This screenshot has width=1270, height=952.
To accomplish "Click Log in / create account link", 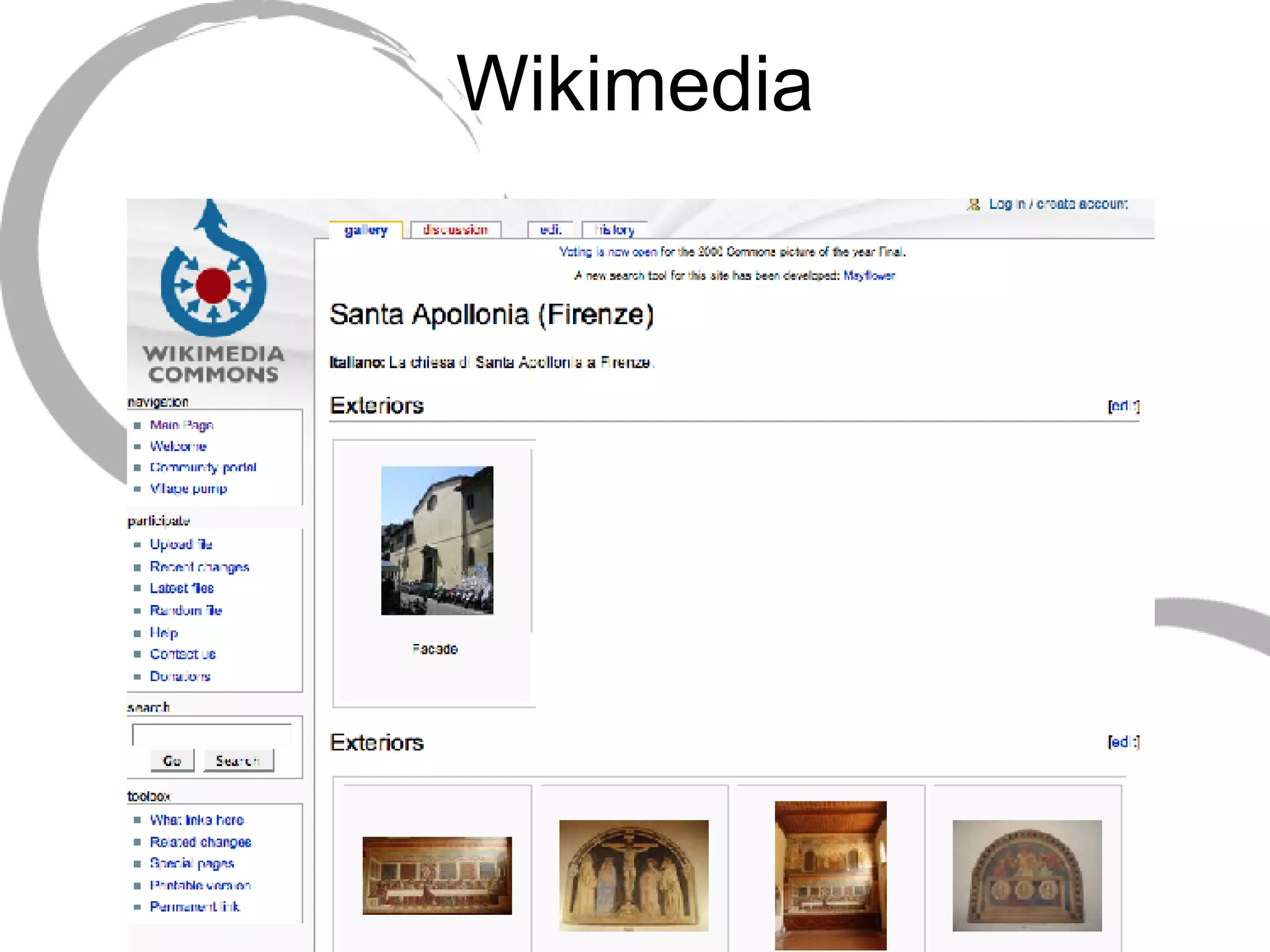I will tap(1059, 204).
